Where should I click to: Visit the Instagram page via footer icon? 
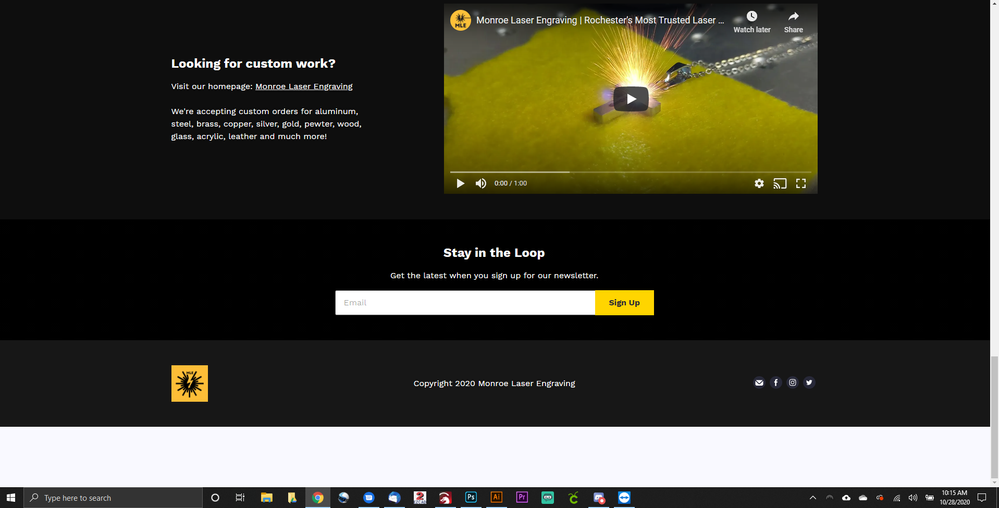coord(793,382)
